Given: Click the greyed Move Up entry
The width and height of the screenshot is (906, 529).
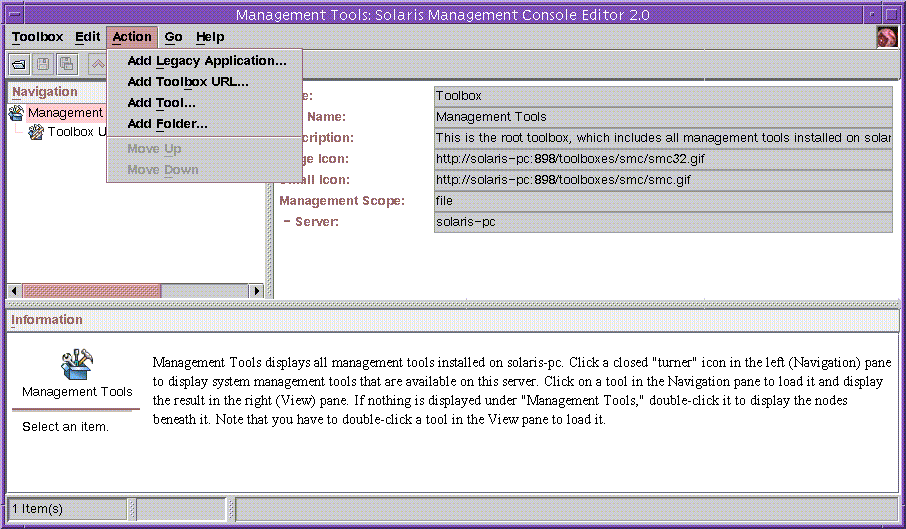Looking at the screenshot, I should coord(205,149).
